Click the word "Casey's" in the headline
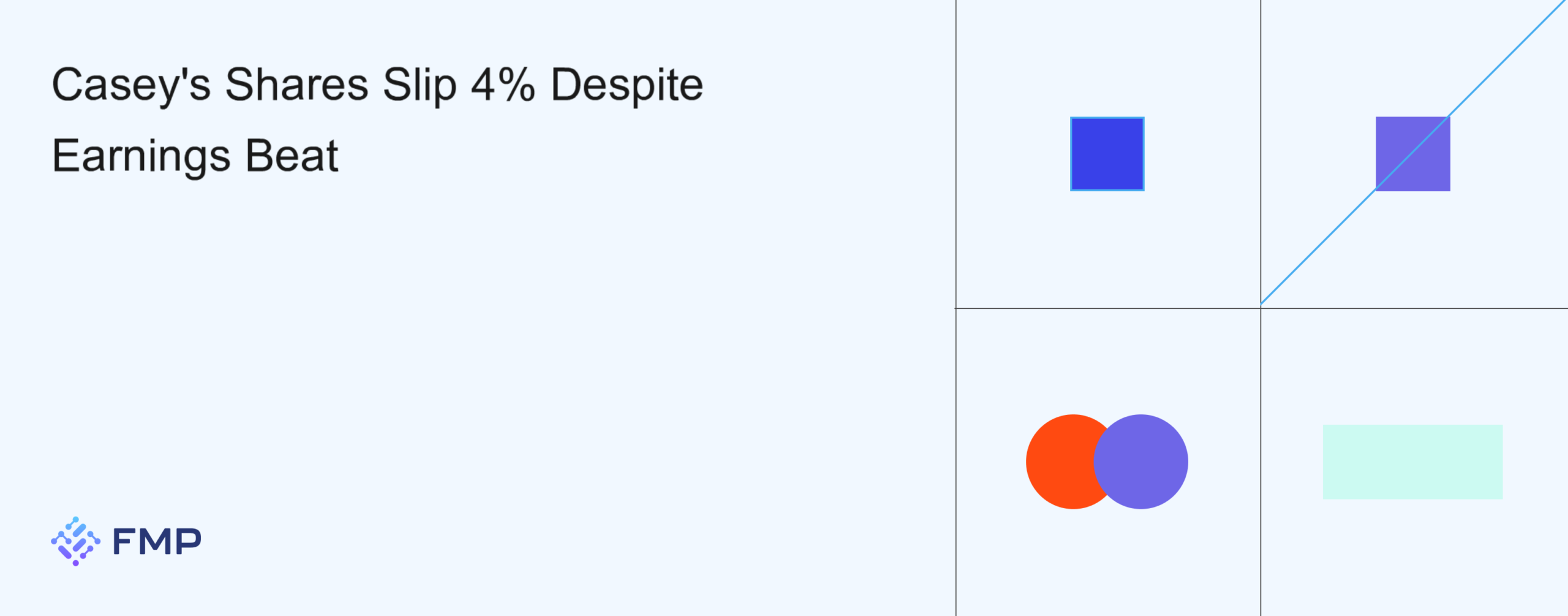The image size is (1568, 616). (131, 85)
